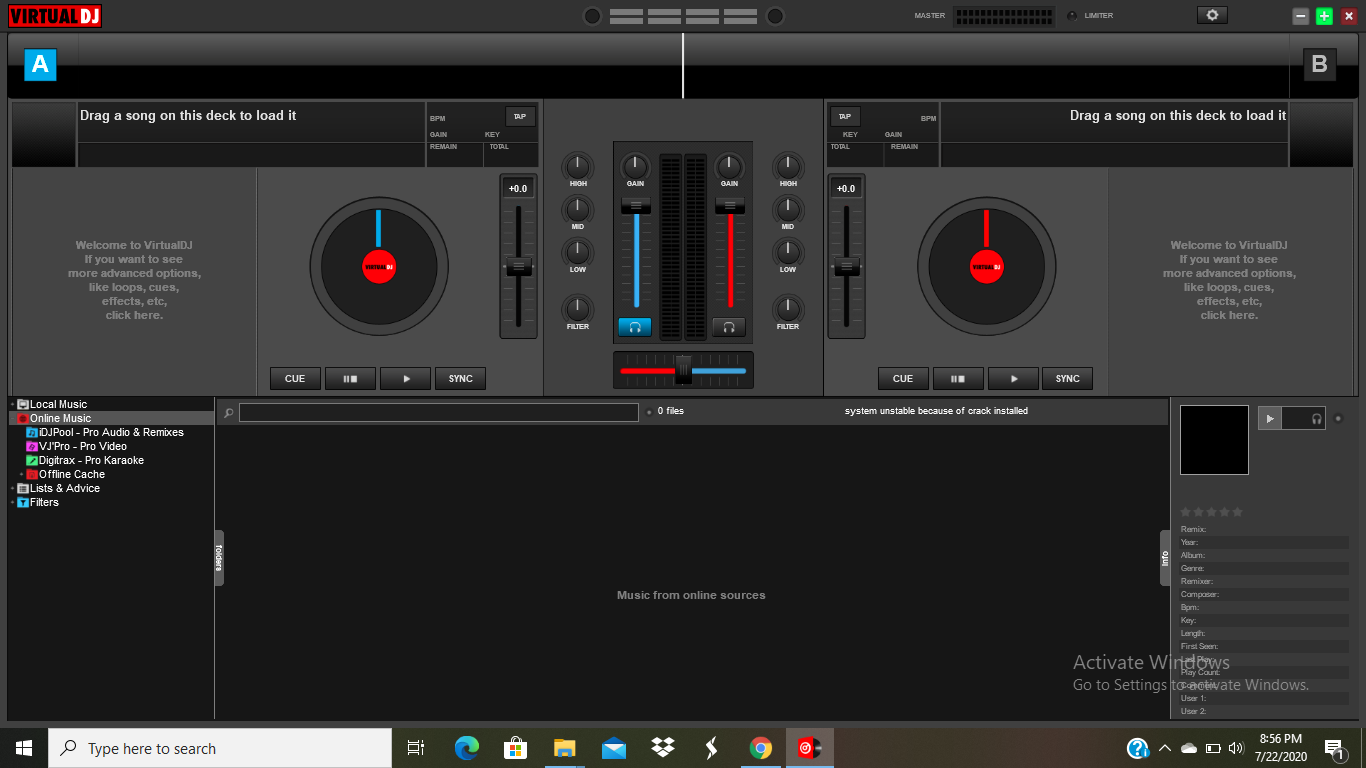Screen dimensions: 1366x768
Task: Click right deck HIGH knob
Action: tap(788, 166)
